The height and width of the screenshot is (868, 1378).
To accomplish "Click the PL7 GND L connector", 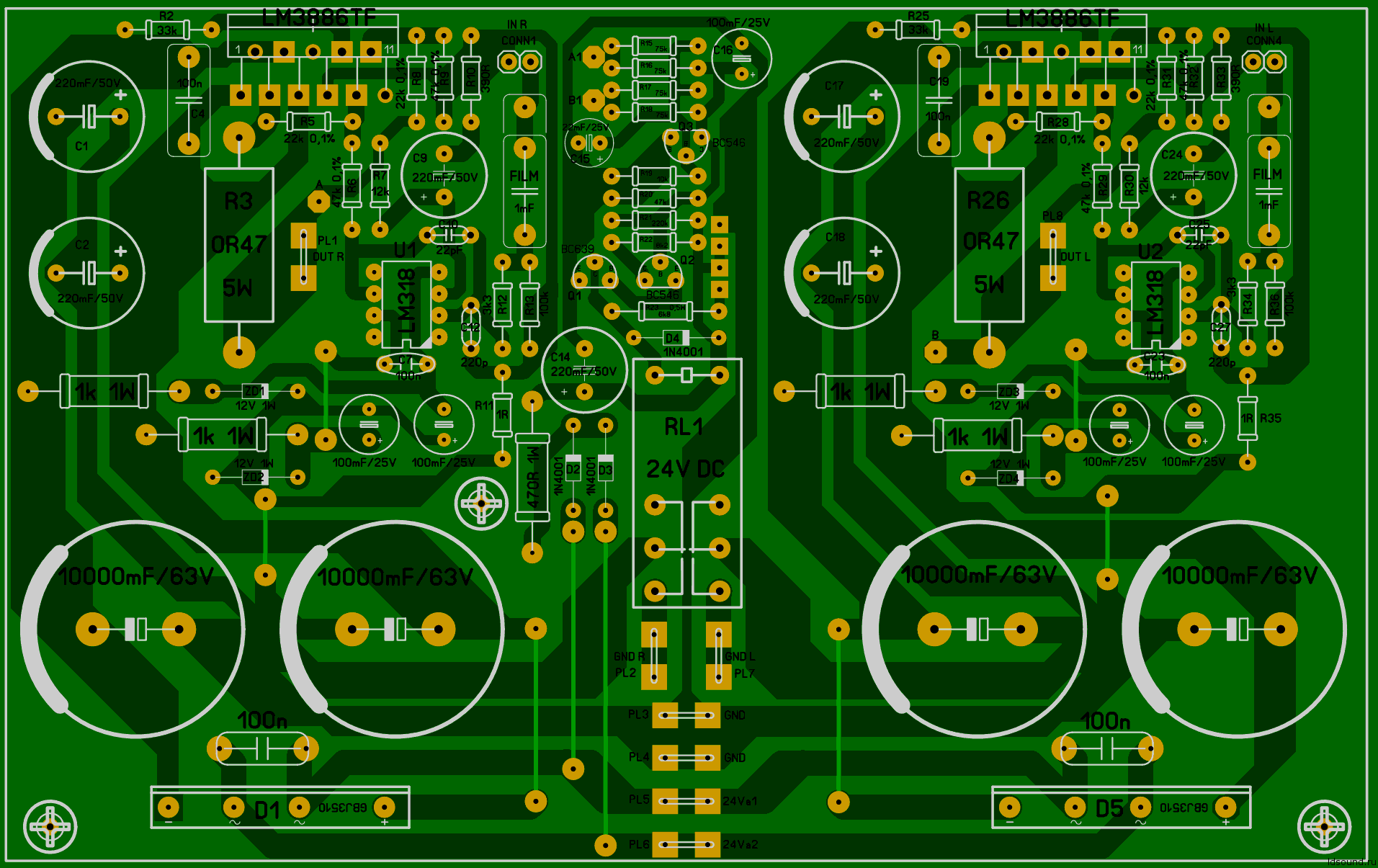I will [718, 656].
